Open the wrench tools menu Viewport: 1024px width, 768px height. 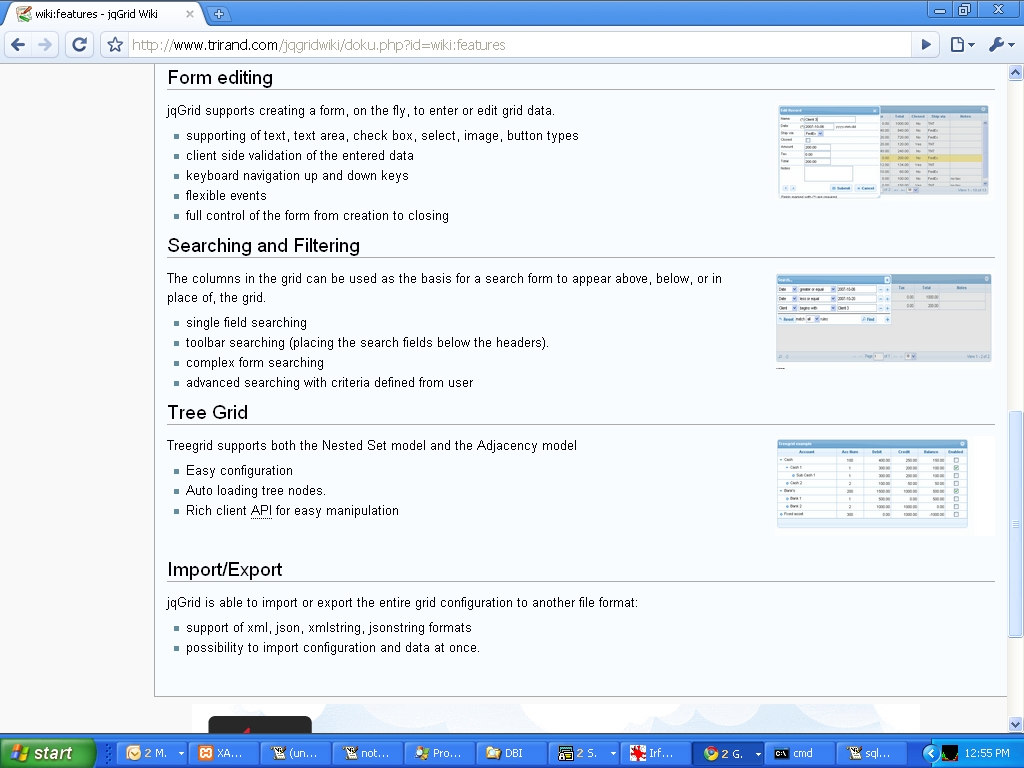(x=1002, y=44)
